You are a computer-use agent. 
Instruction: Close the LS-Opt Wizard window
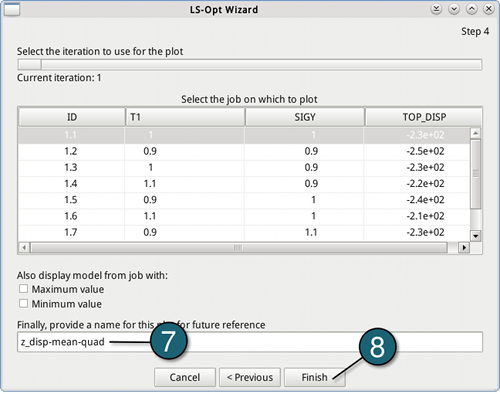489,9
